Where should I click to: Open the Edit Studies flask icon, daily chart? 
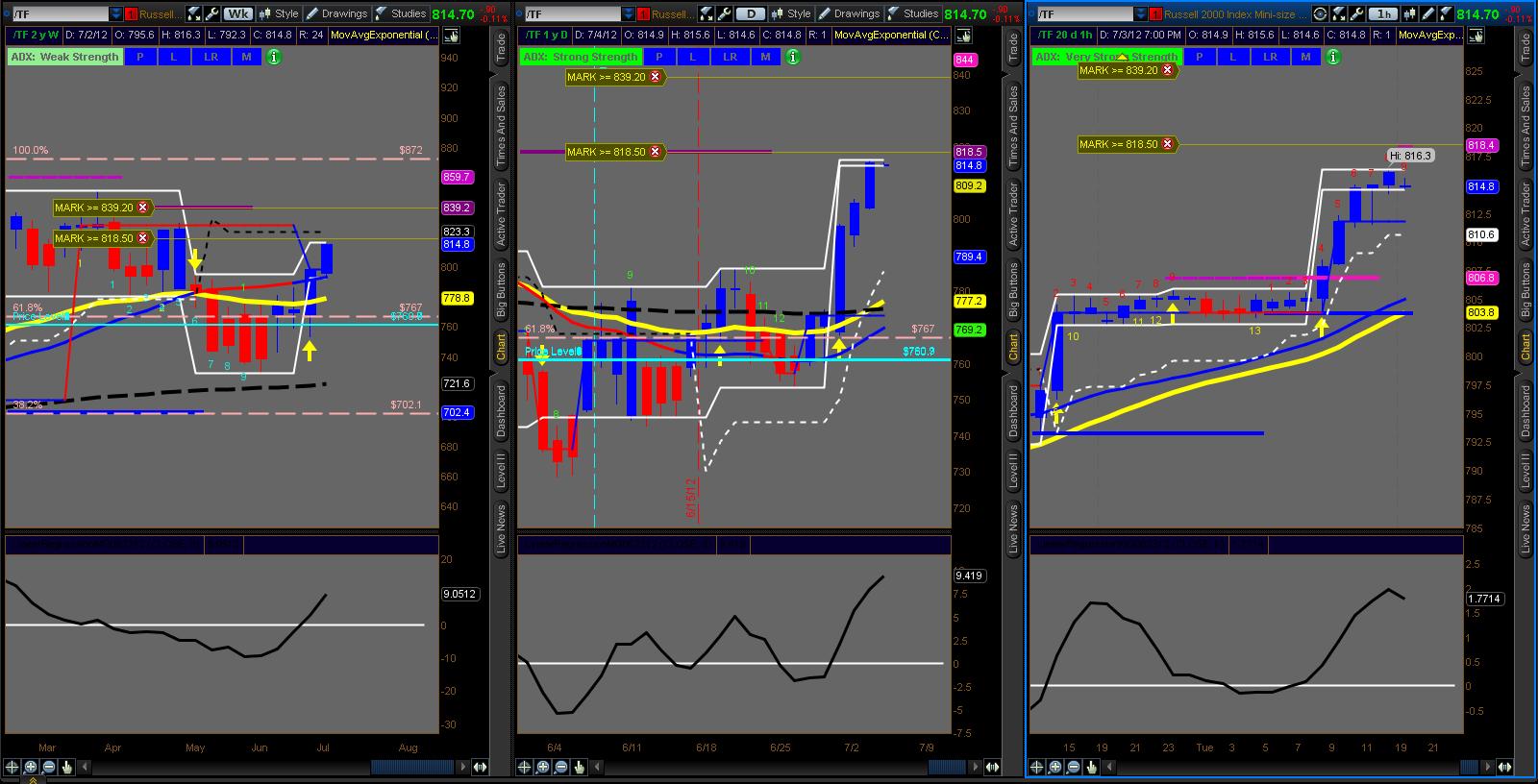tap(706, 13)
